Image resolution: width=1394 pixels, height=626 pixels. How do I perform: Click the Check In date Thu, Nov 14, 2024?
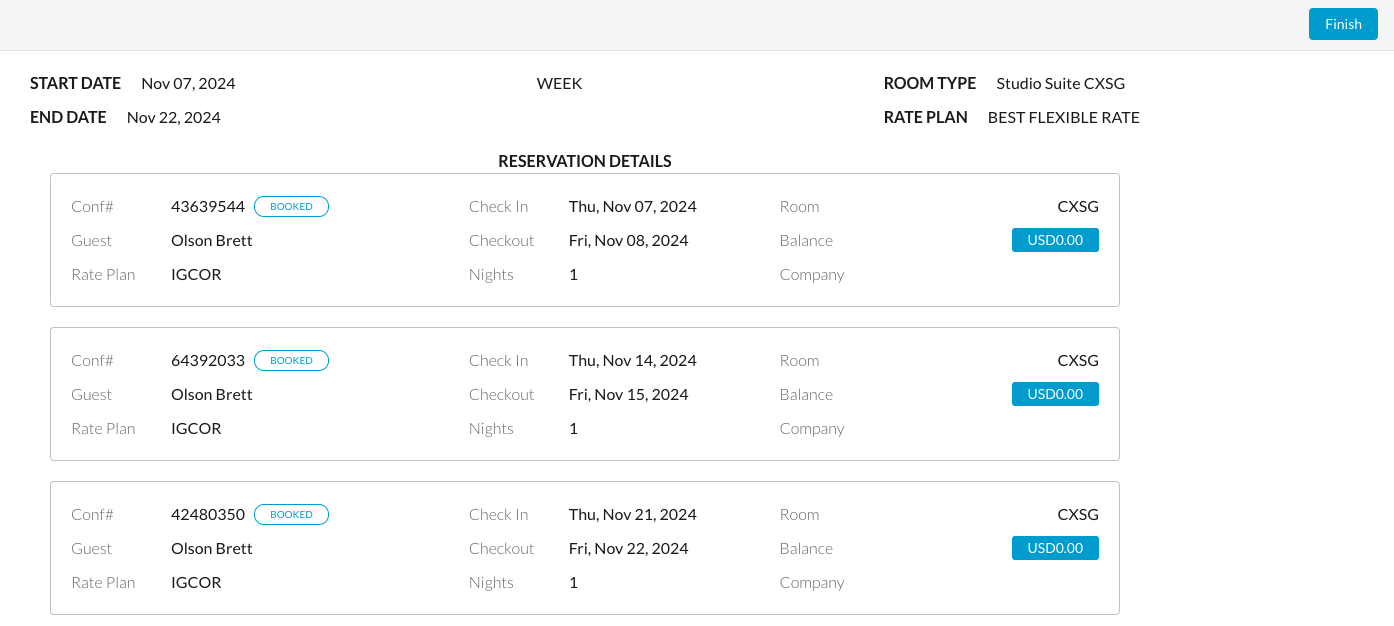pyautogui.click(x=632, y=360)
